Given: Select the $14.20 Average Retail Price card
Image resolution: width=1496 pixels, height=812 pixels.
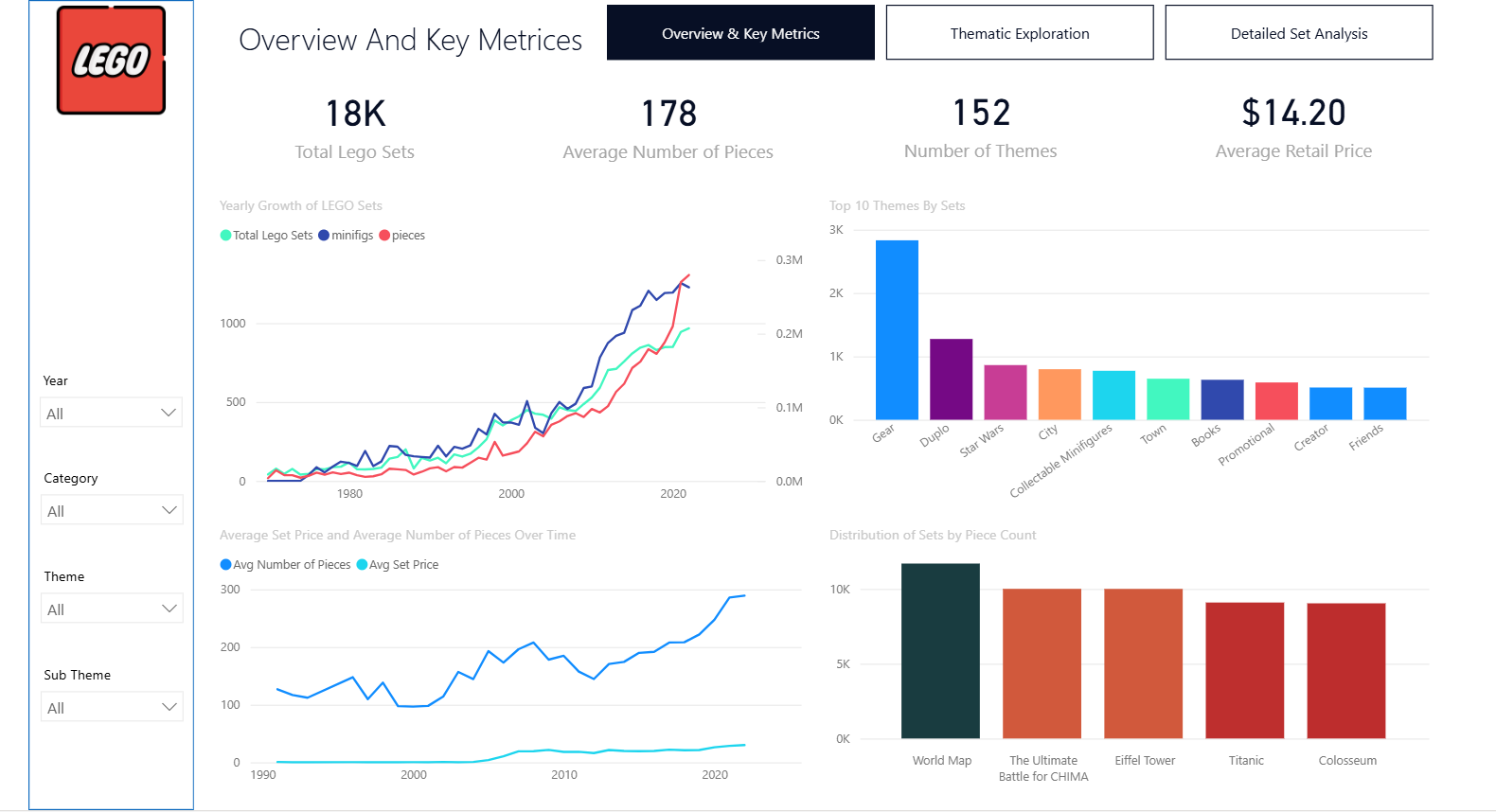Looking at the screenshot, I should click(1294, 129).
